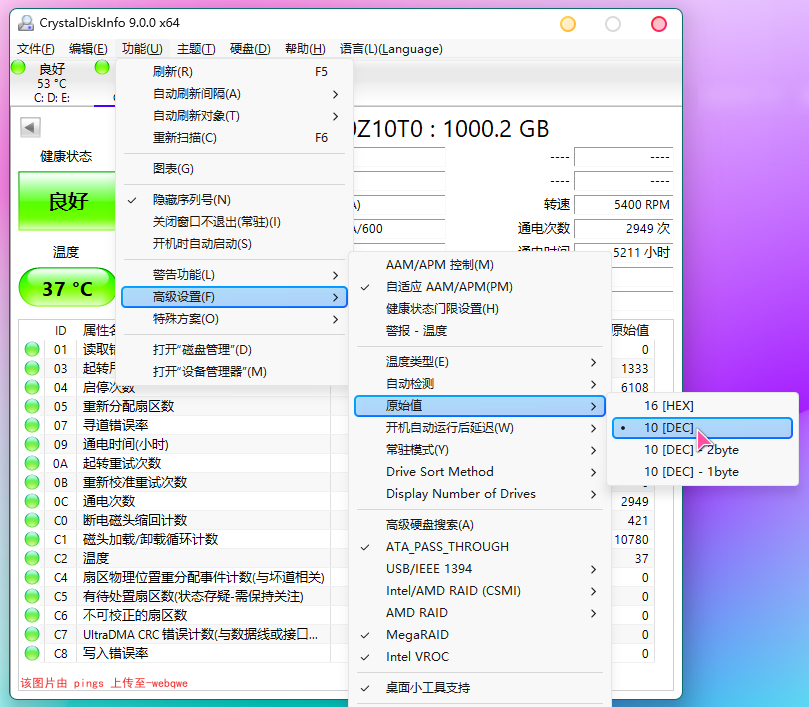809x707 pixels.
Task: Click green status circle for attribute 05
Action: [32, 406]
